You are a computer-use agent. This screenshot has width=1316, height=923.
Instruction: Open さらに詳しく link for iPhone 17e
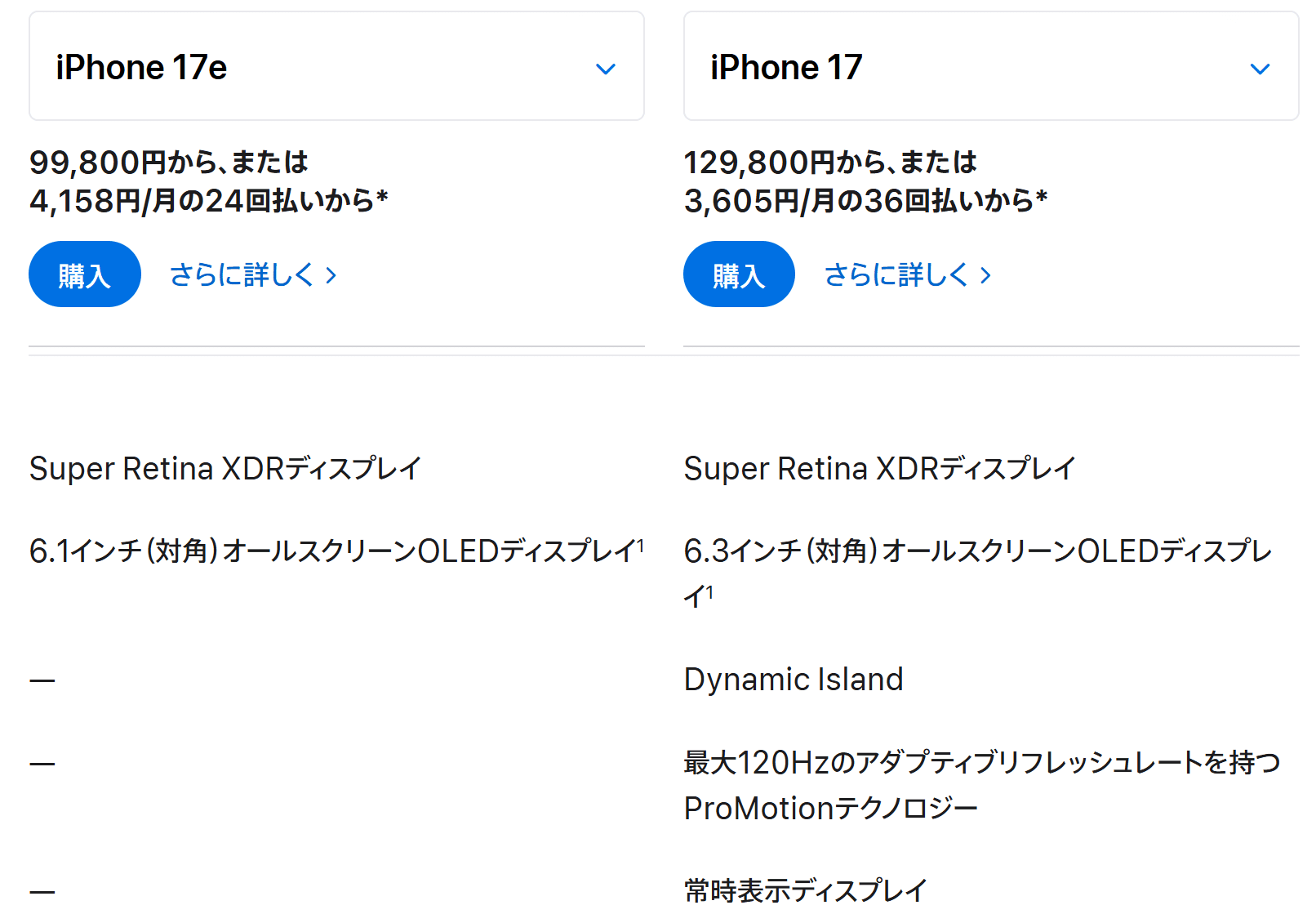coord(242,275)
